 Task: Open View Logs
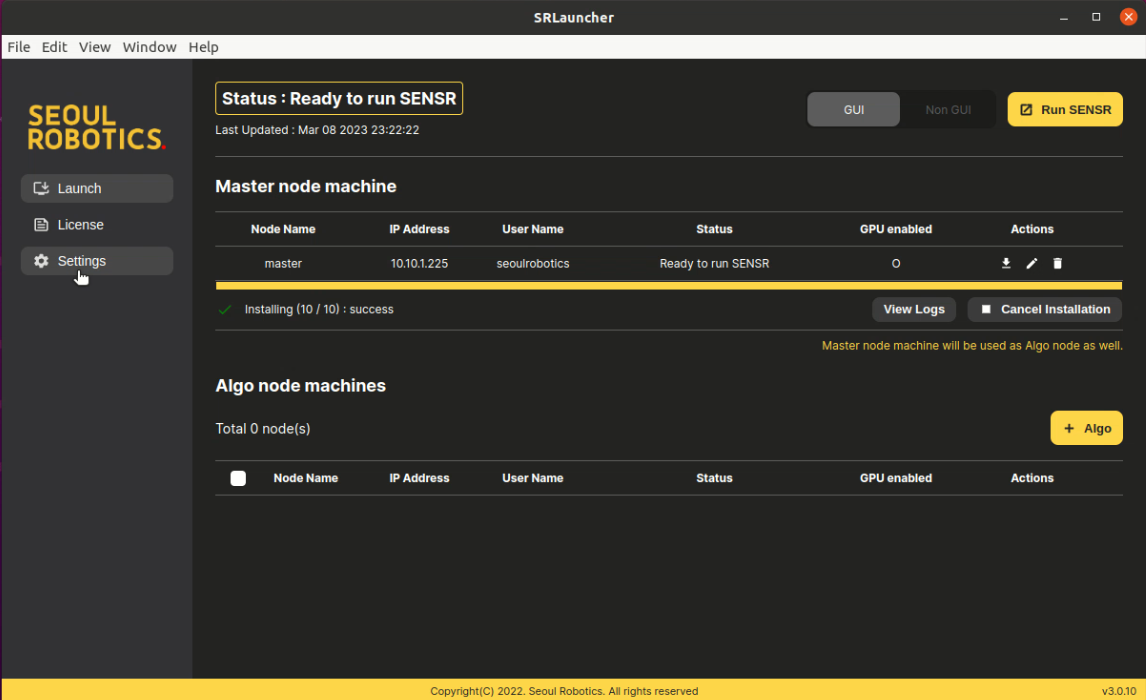tap(913, 309)
